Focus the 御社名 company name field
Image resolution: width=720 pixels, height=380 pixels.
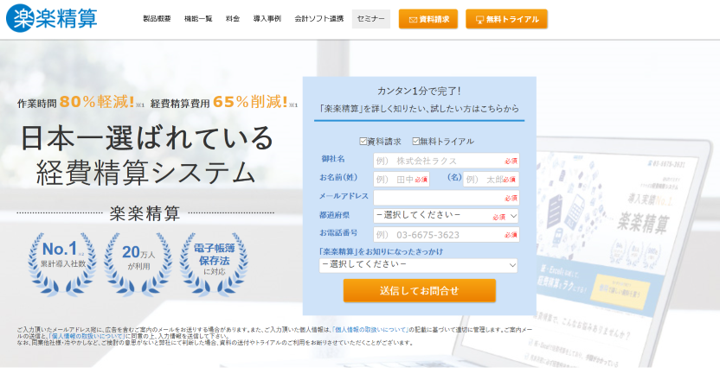446,161
